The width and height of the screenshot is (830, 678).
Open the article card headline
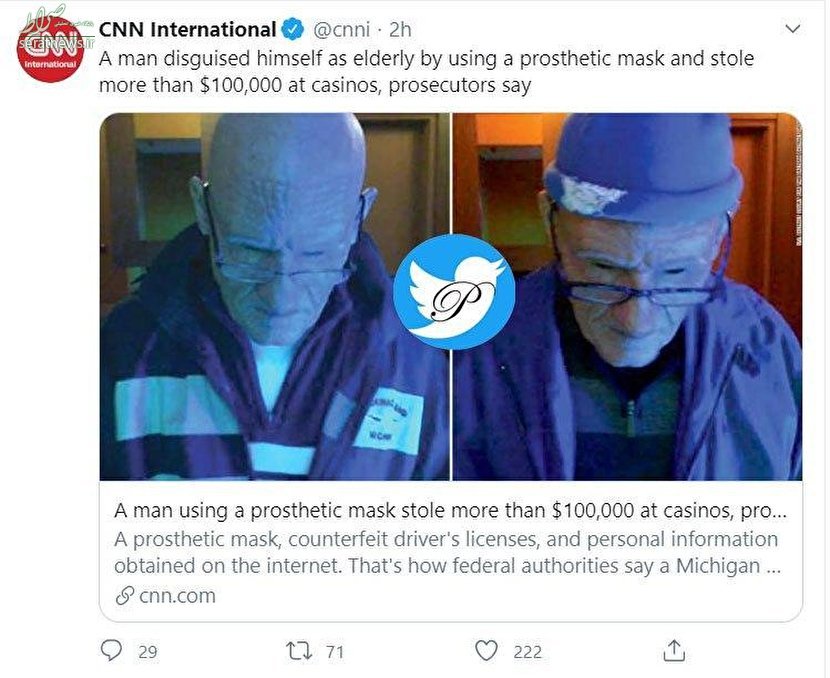pyautogui.click(x=450, y=510)
